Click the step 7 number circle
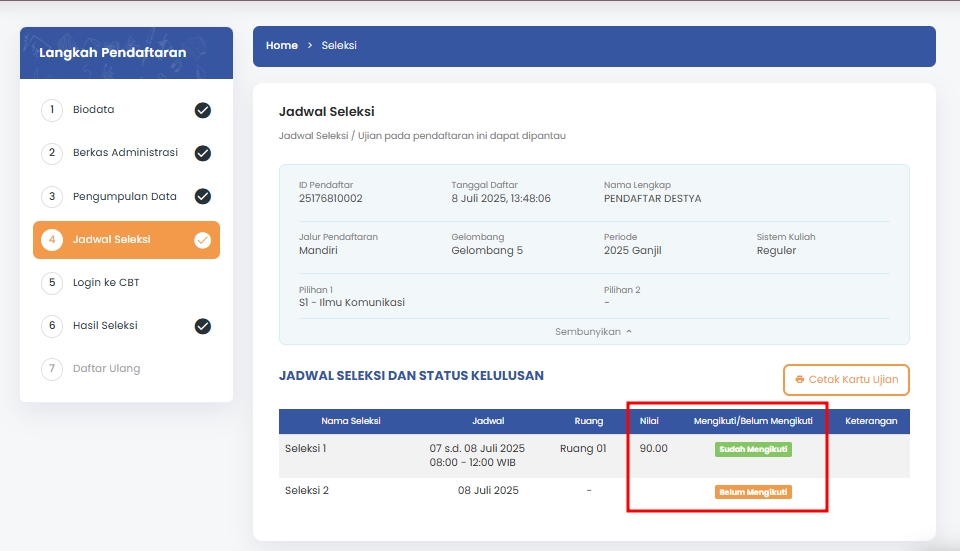The height and width of the screenshot is (551, 960). (52, 369)
